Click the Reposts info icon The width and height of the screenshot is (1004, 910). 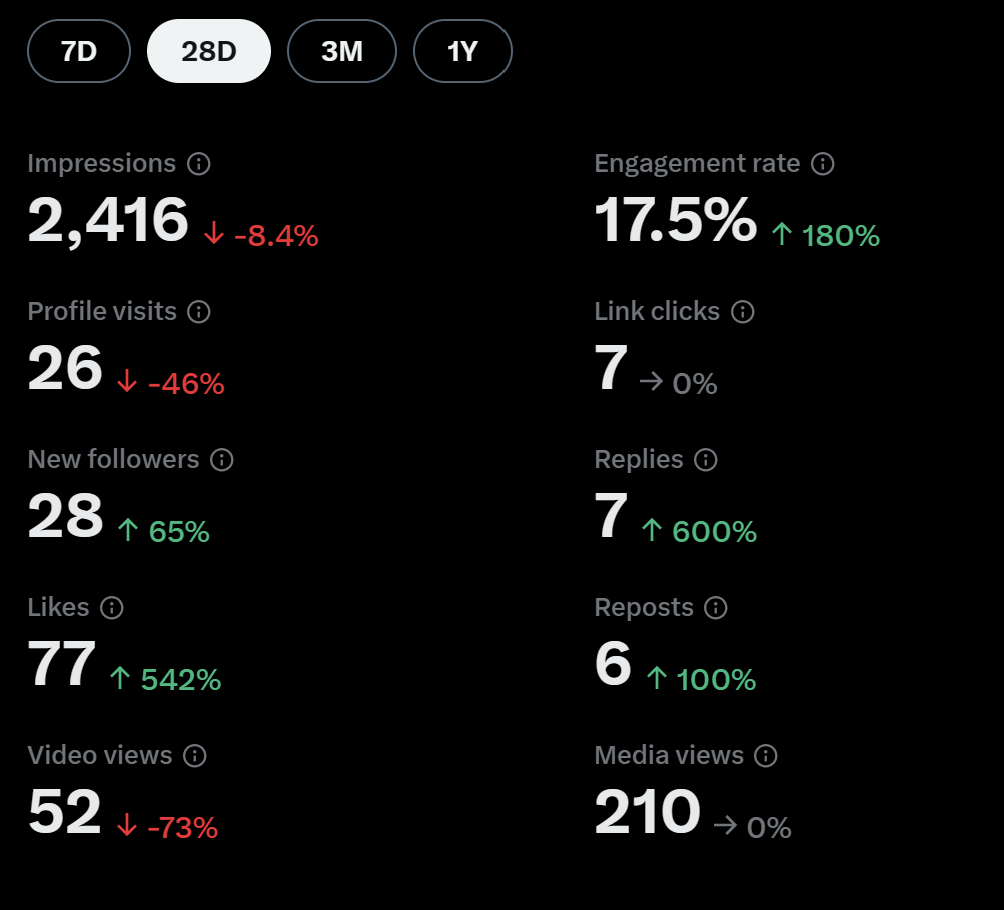tap(716, 608)
